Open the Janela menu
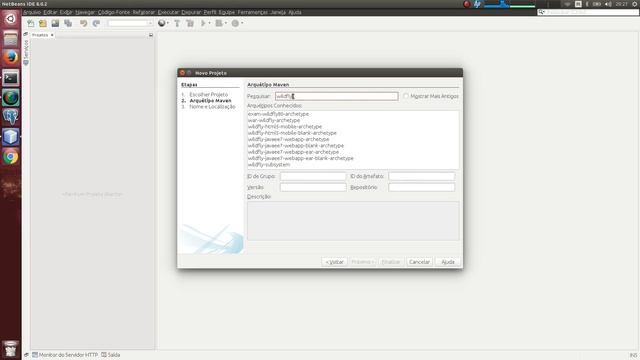The width and height of the screenshot is (640, 360). (x=278, y=12)
